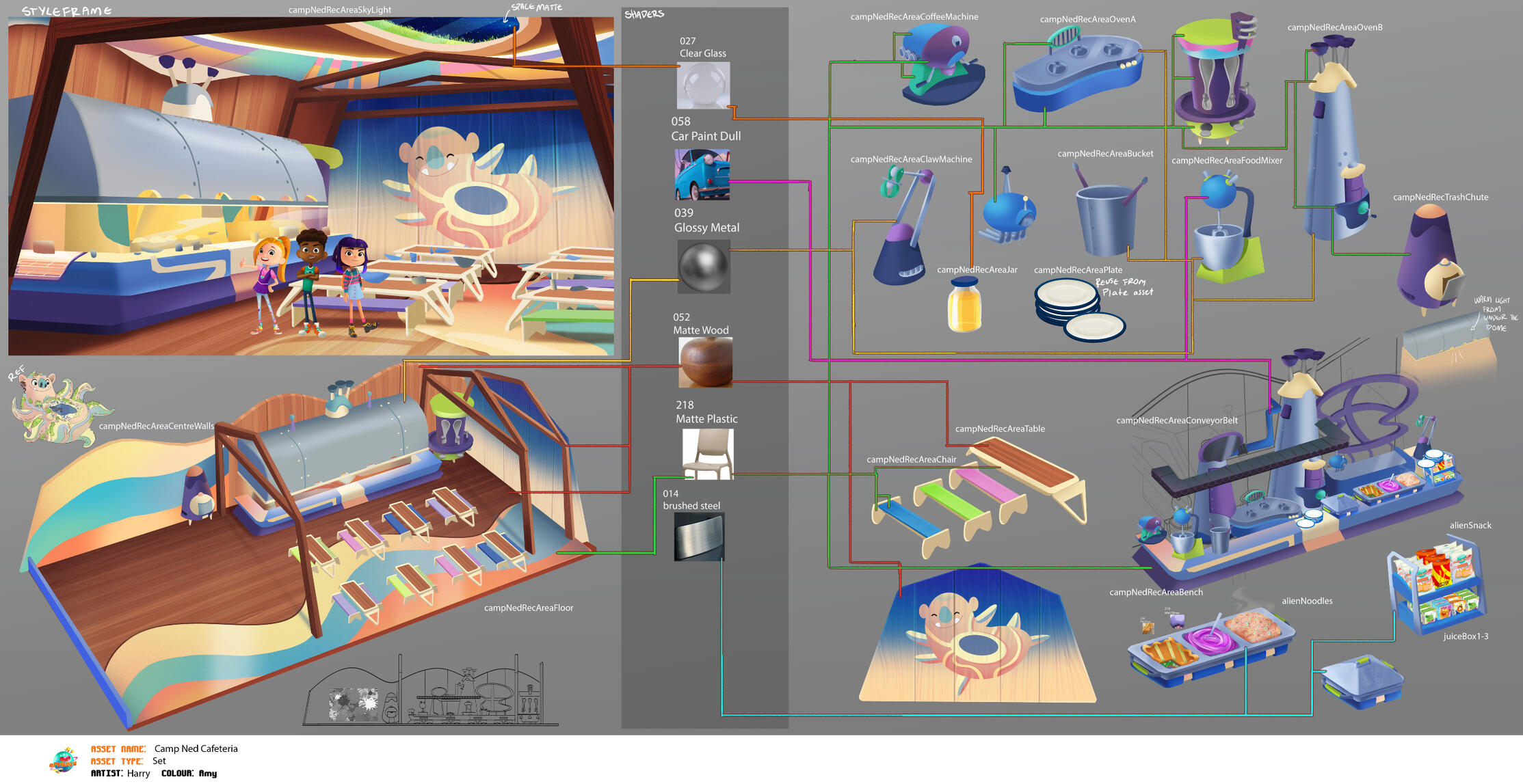1523x784 pixels.
Task: Click the Glossy Metal shader ball
Action: coord(703,267)
